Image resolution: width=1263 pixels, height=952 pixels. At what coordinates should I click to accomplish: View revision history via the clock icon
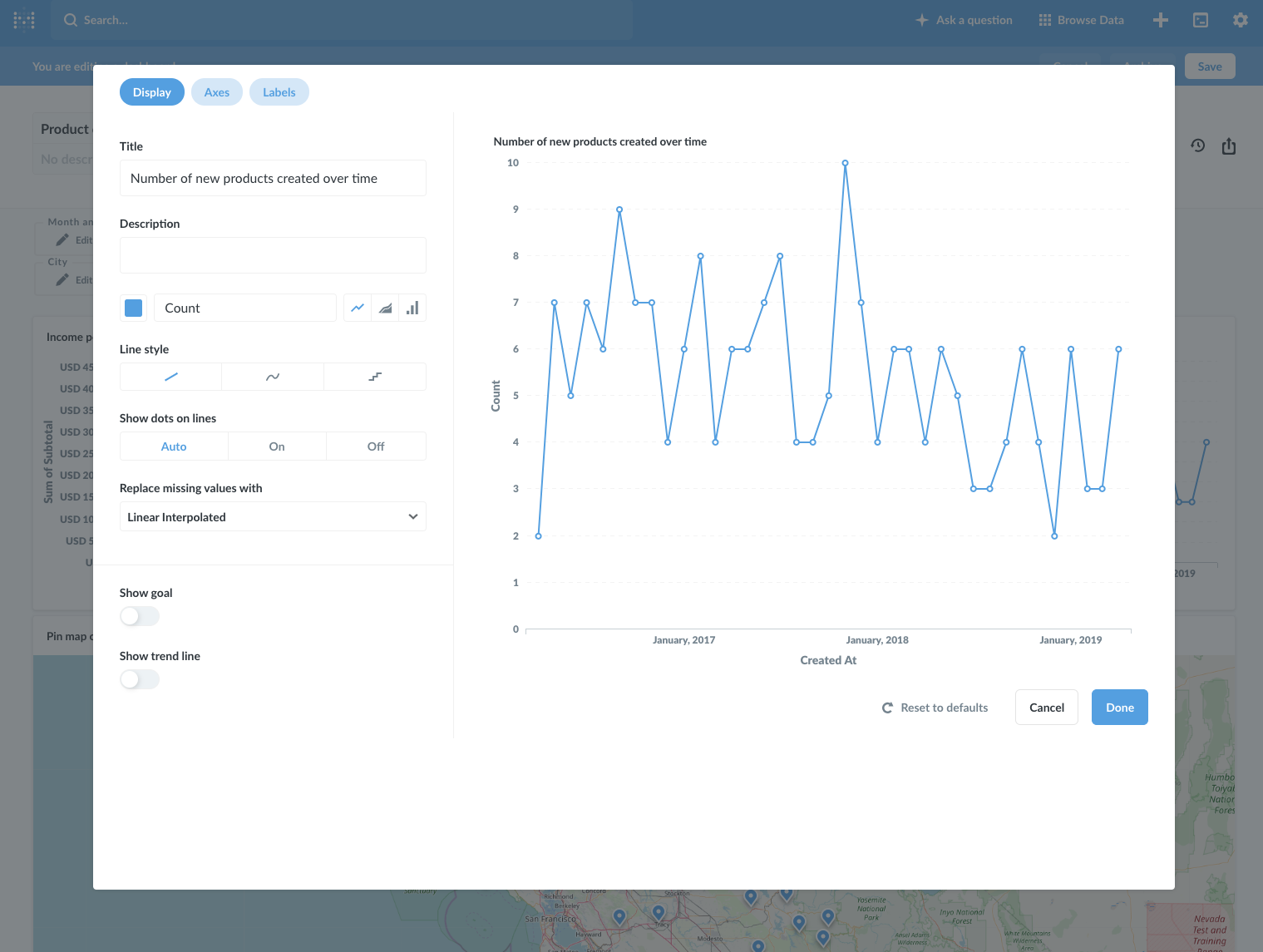[x=1198, y=146]
